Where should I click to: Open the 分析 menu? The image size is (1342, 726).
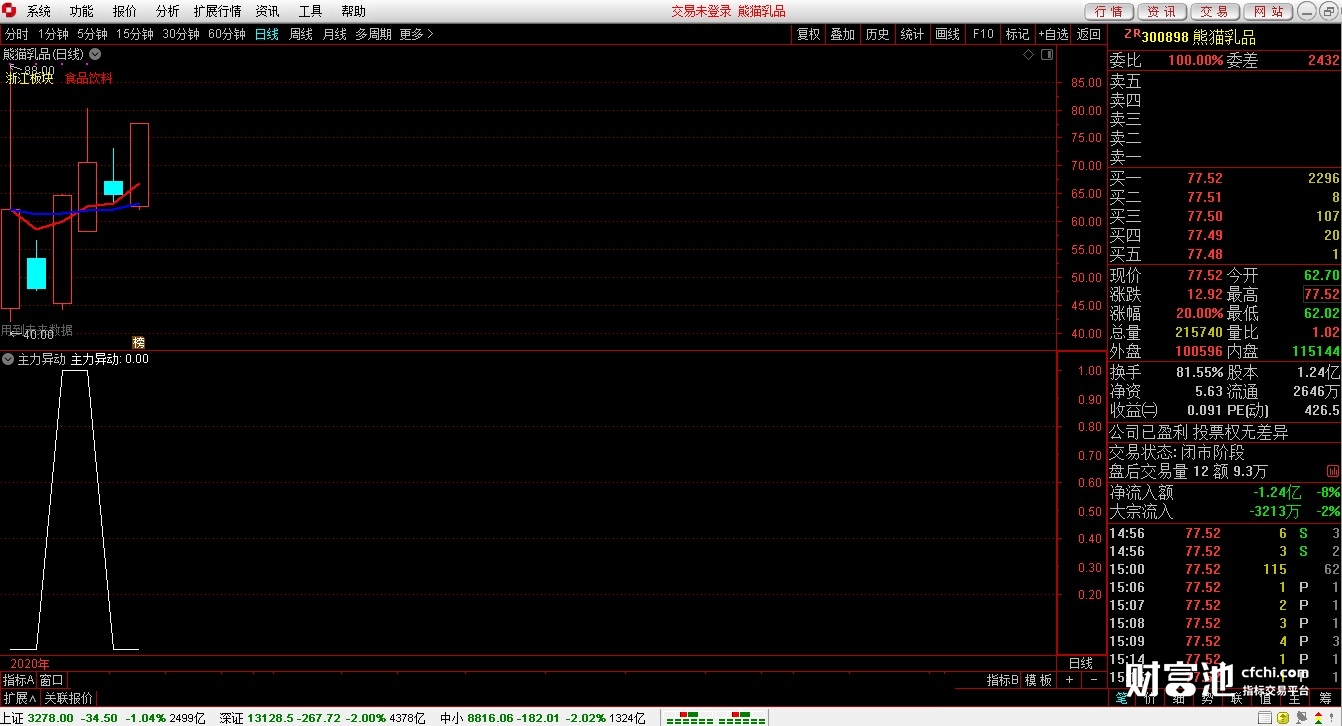[x=168, y=11]
